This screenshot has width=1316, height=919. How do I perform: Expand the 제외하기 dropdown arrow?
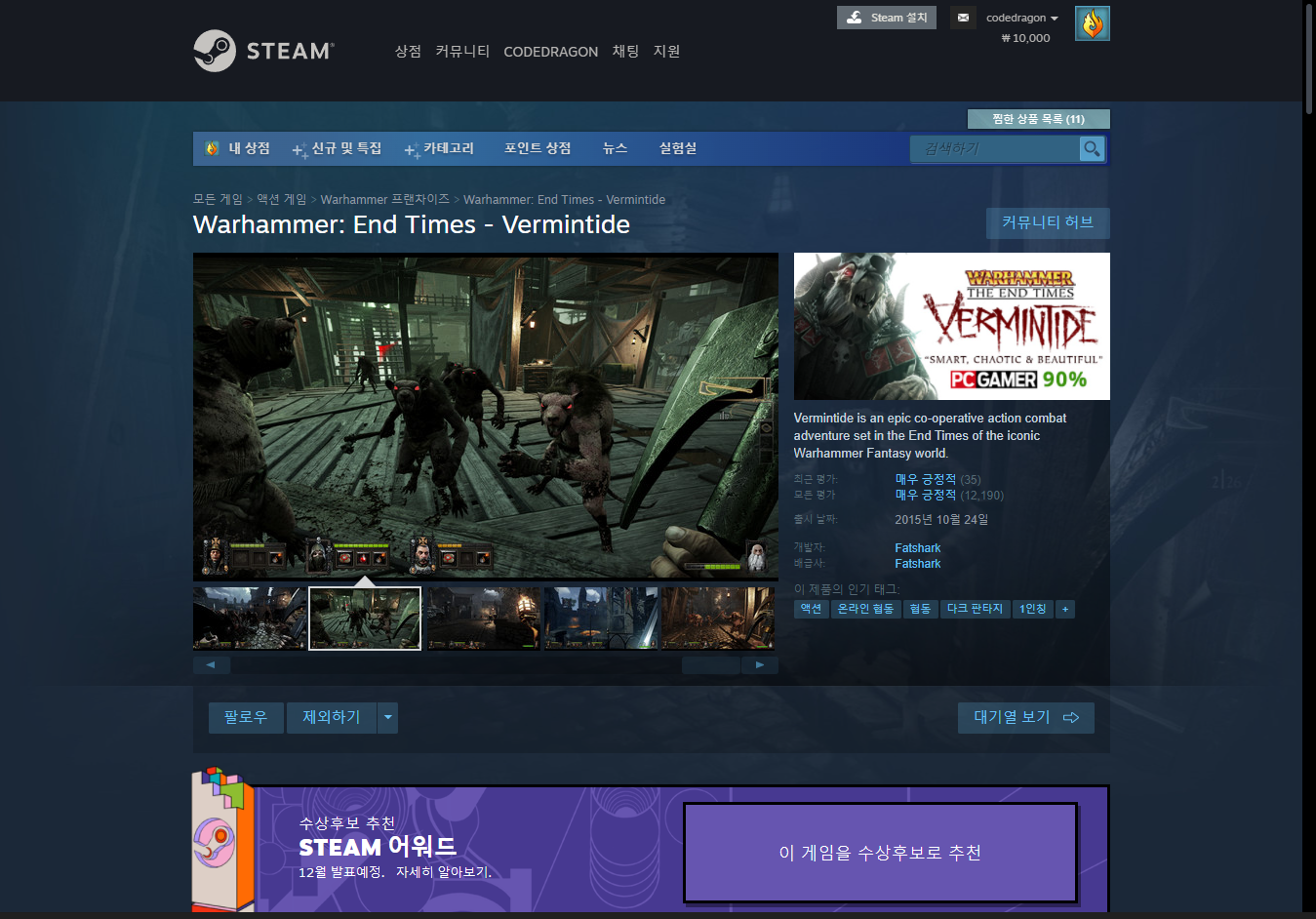387,717
